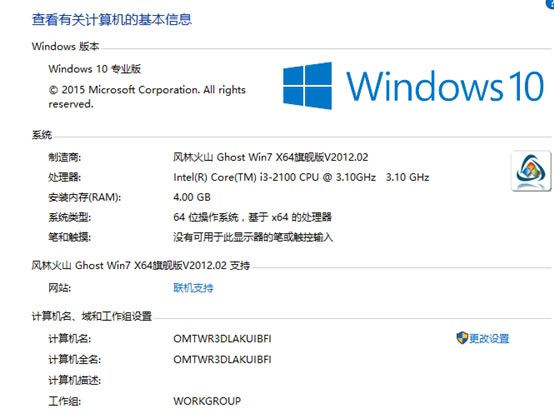Click the OEM manufacturer logo image

pos(531,171)
